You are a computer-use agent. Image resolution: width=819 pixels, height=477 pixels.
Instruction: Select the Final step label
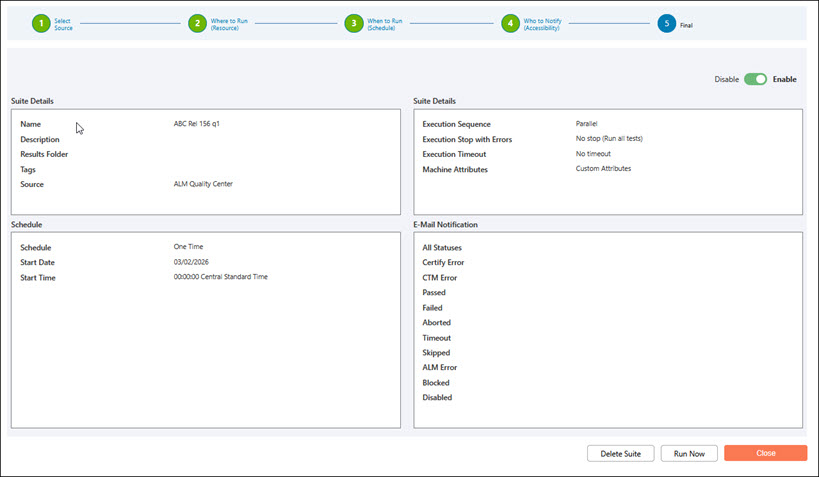[686, 25]
